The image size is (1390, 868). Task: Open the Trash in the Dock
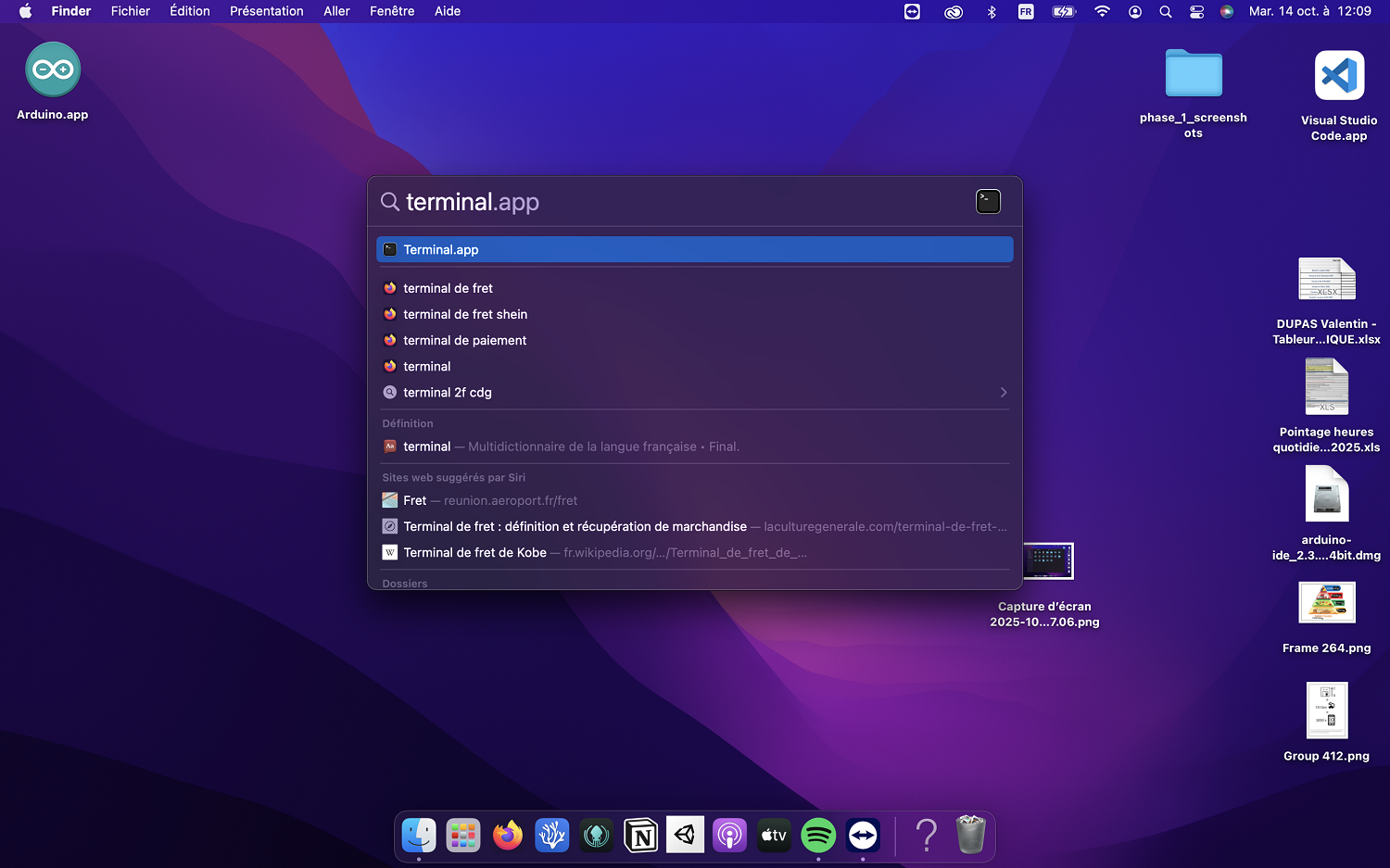click(x=970, y=836)
